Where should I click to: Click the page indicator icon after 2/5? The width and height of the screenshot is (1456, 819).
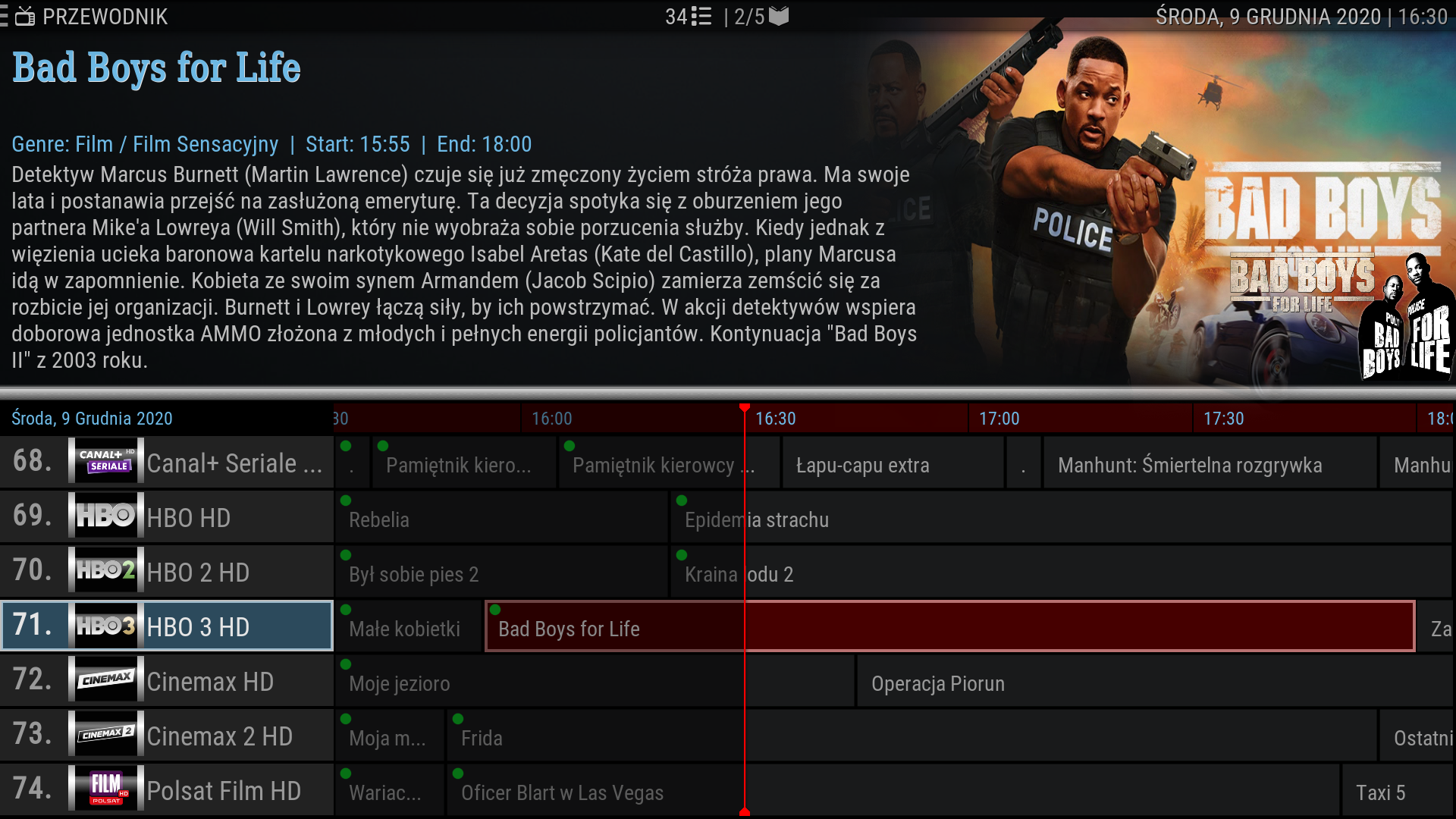[x=779, y=17]
